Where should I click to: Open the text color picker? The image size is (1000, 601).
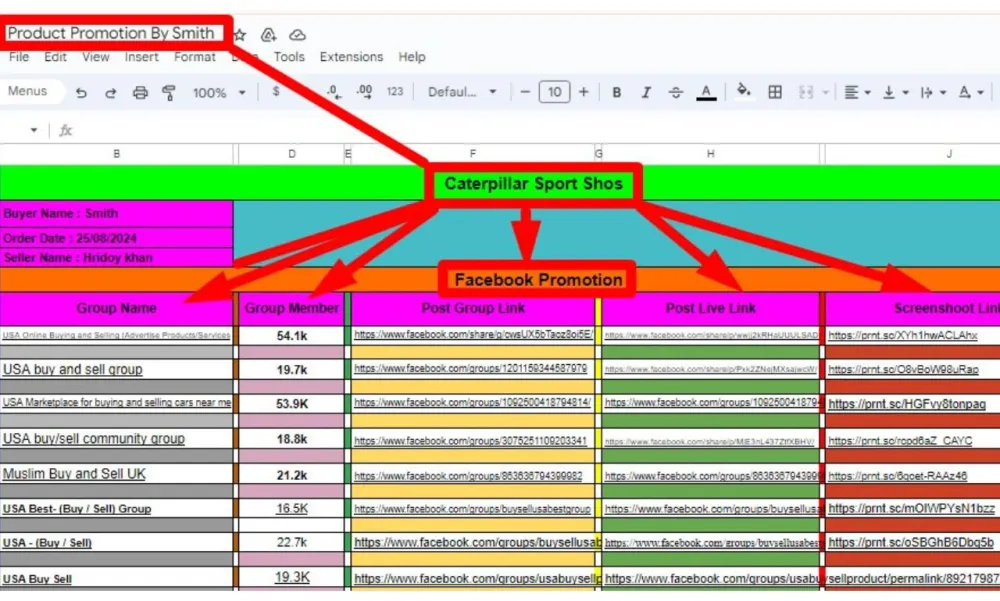706,93
